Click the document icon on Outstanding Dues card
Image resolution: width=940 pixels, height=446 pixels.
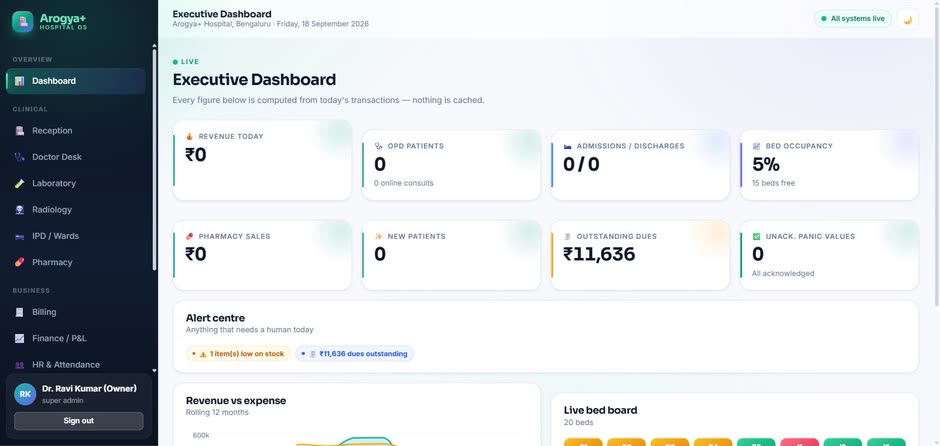coord(568,237)
